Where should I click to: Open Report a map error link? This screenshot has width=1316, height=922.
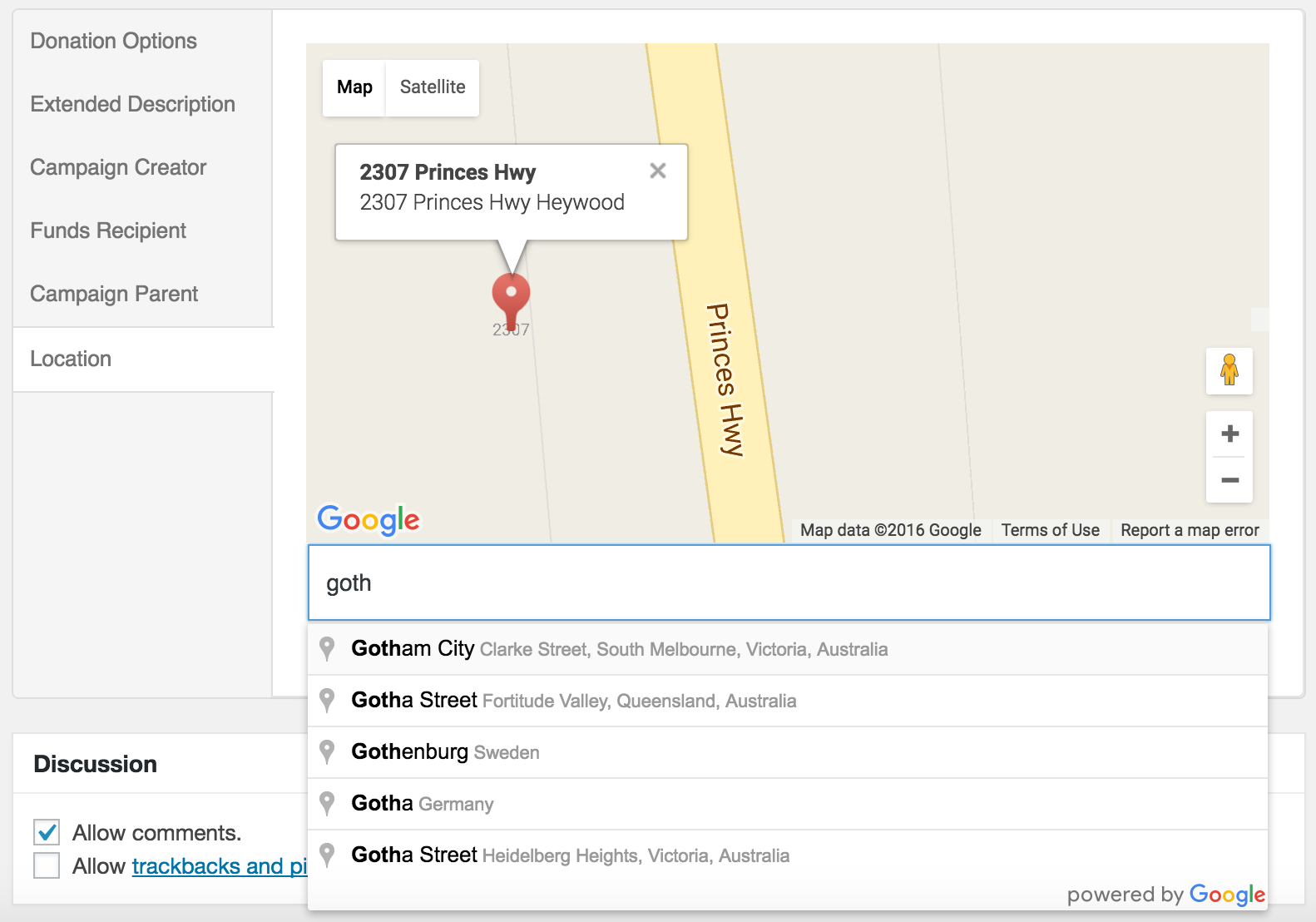click(x=1190, y=530)
